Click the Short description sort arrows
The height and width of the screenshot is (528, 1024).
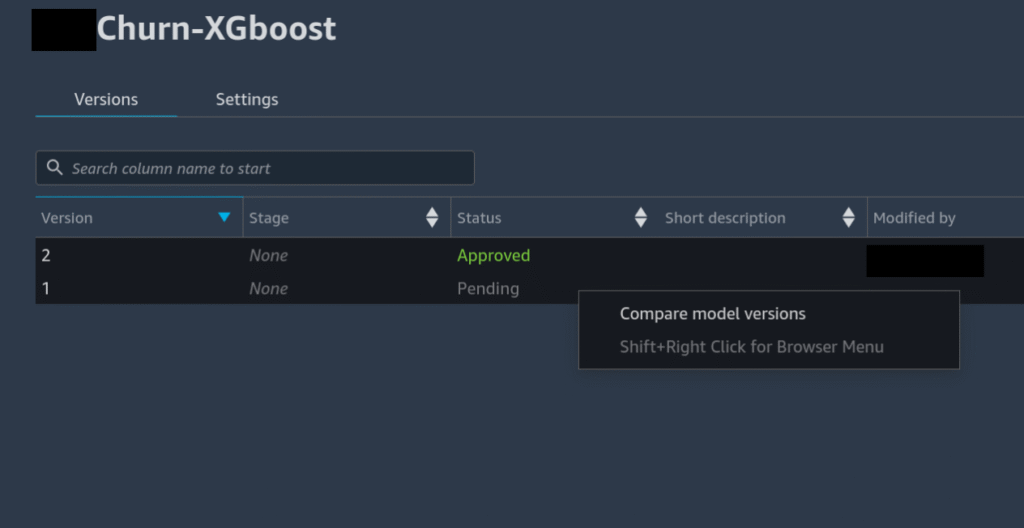point(849,217)
